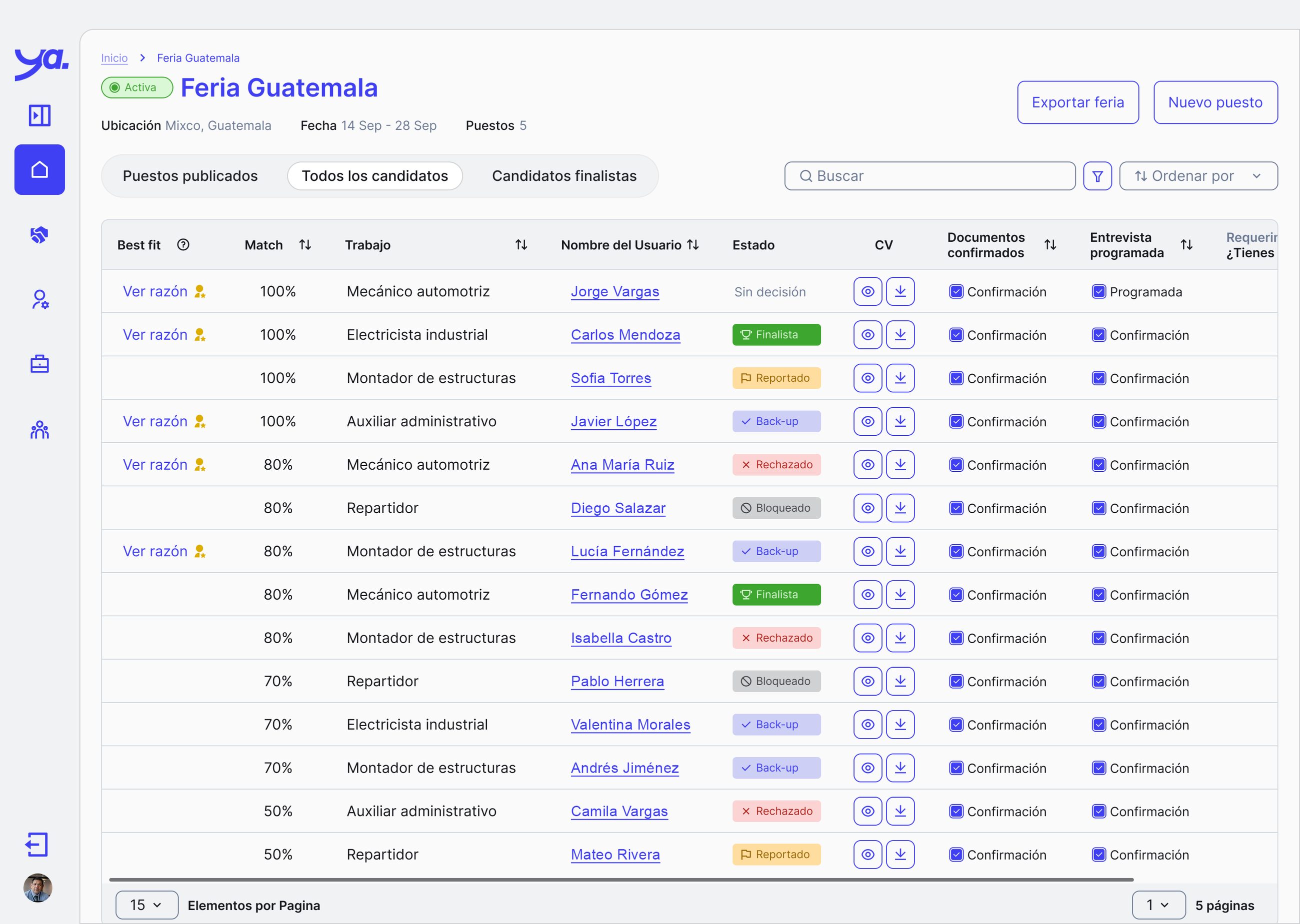The width and height of the screenshot is (1300, 924).
Task: Open Ana María Ruiz Rechazado status badge
Action: point(776,464)
